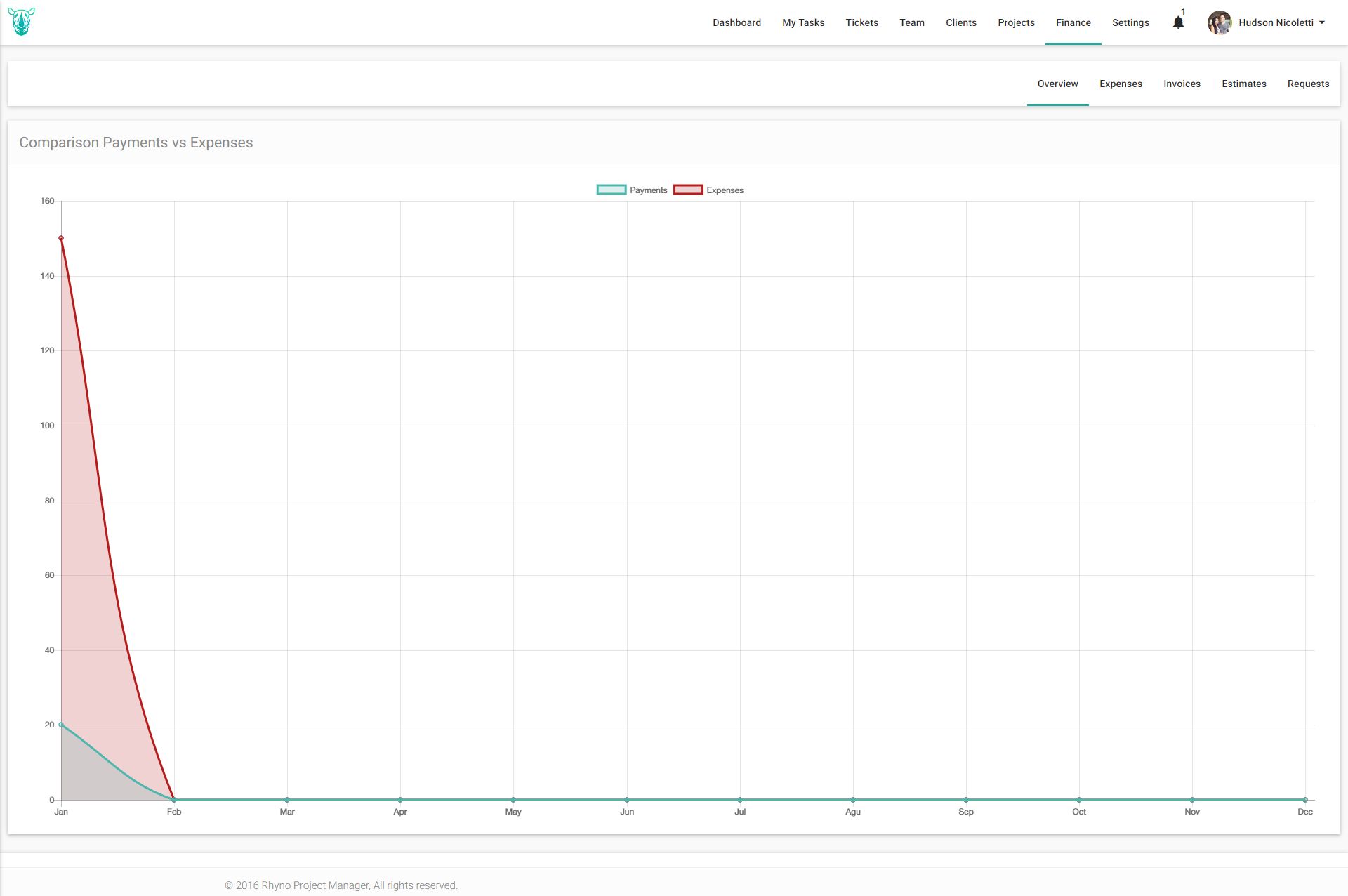Switch to the Expenses tab
The width and height of the screenshot is (1348, 896).
[1121, 84]
